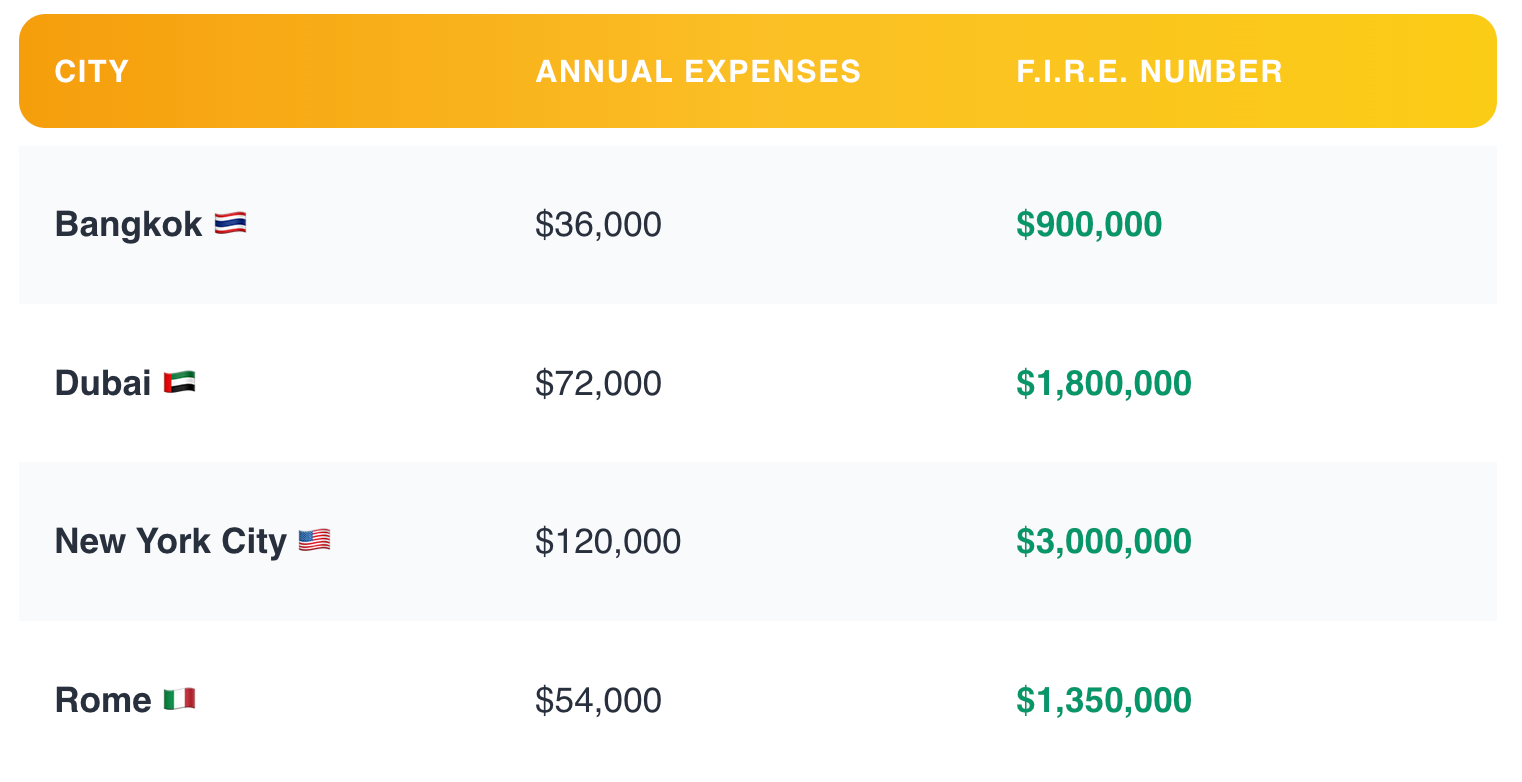Click the Rome city name
Image resolution: width=1522 pixels, height=782 pixels.
click(103, 700)
